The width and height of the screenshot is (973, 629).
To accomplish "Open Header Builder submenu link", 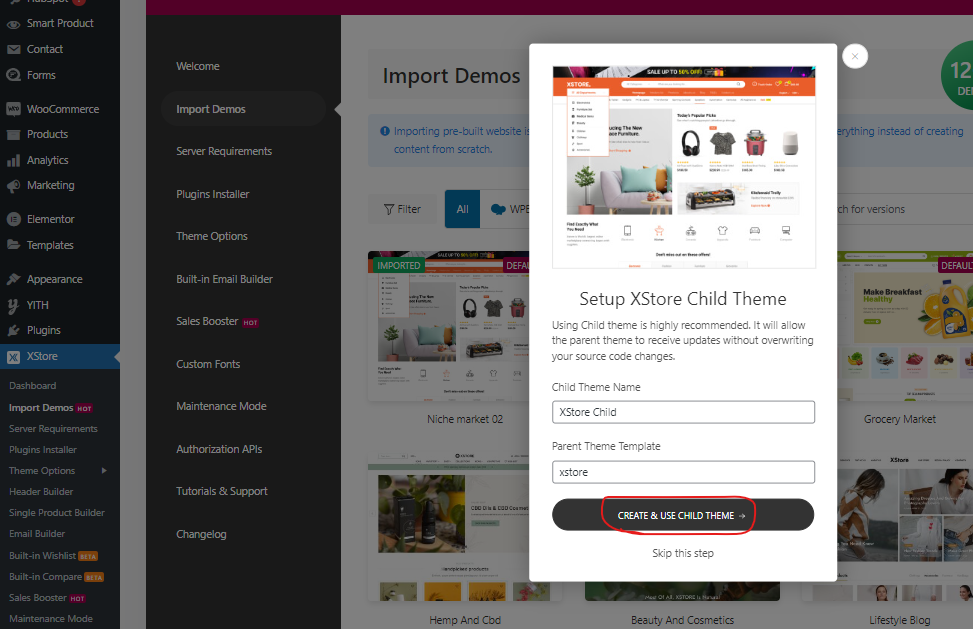I will 41,492.
